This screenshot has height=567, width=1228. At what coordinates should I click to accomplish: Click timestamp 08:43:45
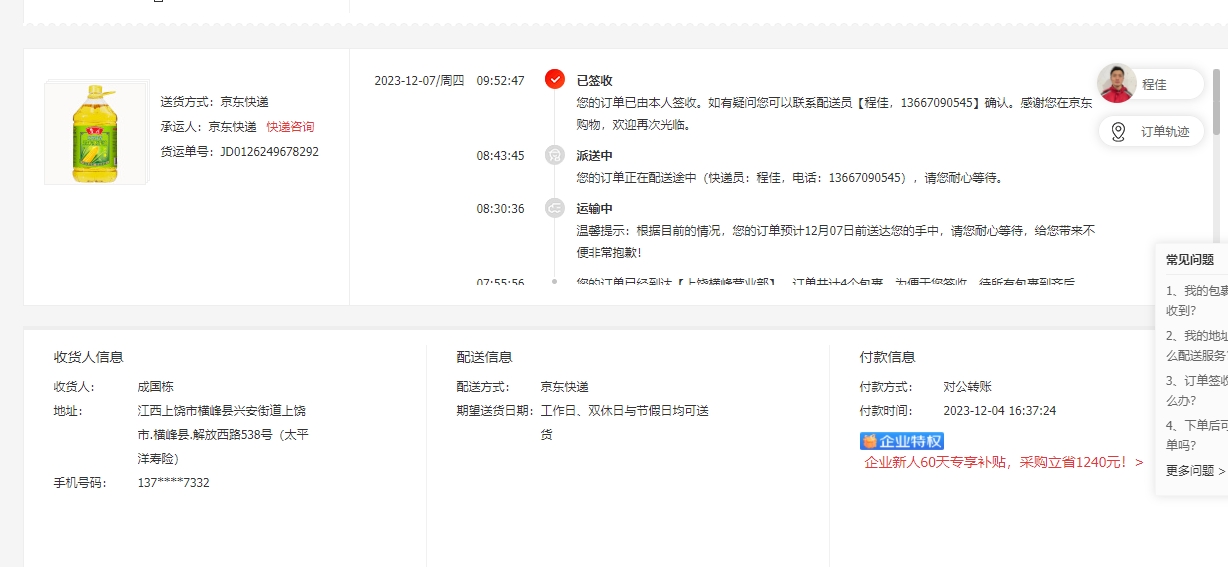point(500,156)
